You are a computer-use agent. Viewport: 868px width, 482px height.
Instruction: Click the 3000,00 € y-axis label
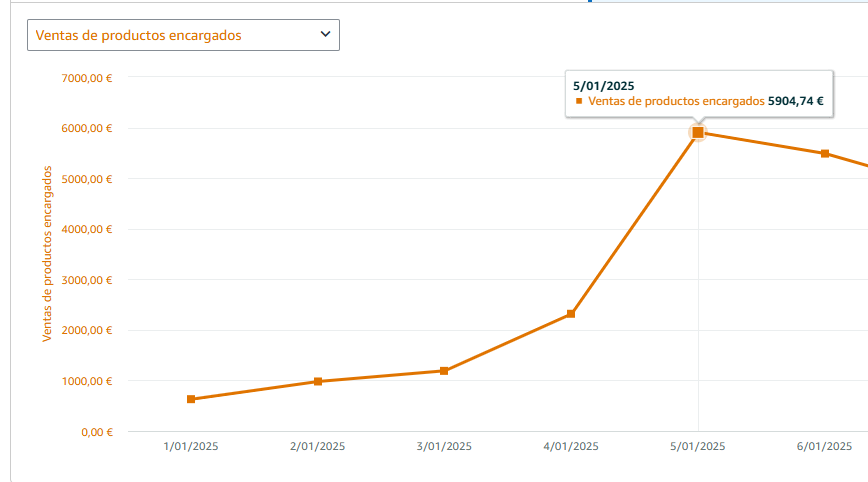click(86, 280)
